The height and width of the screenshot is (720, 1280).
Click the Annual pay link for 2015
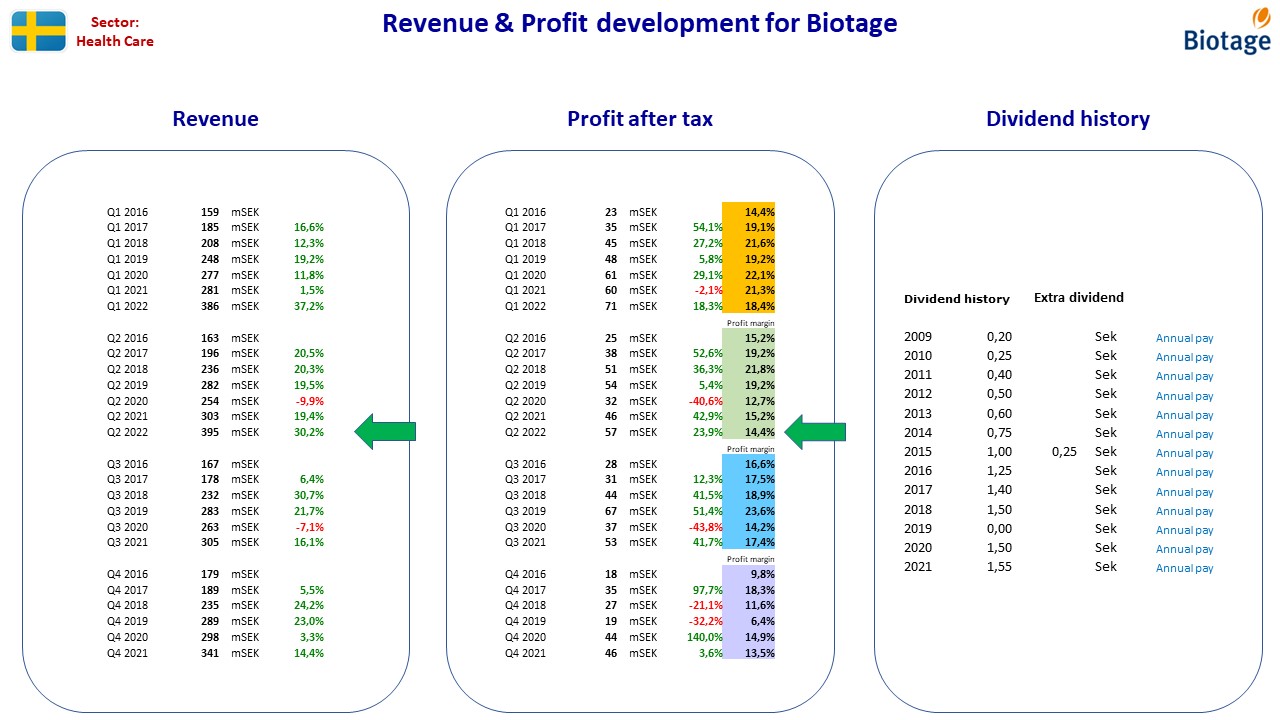pyautogui.click(x=1185, y=453)
